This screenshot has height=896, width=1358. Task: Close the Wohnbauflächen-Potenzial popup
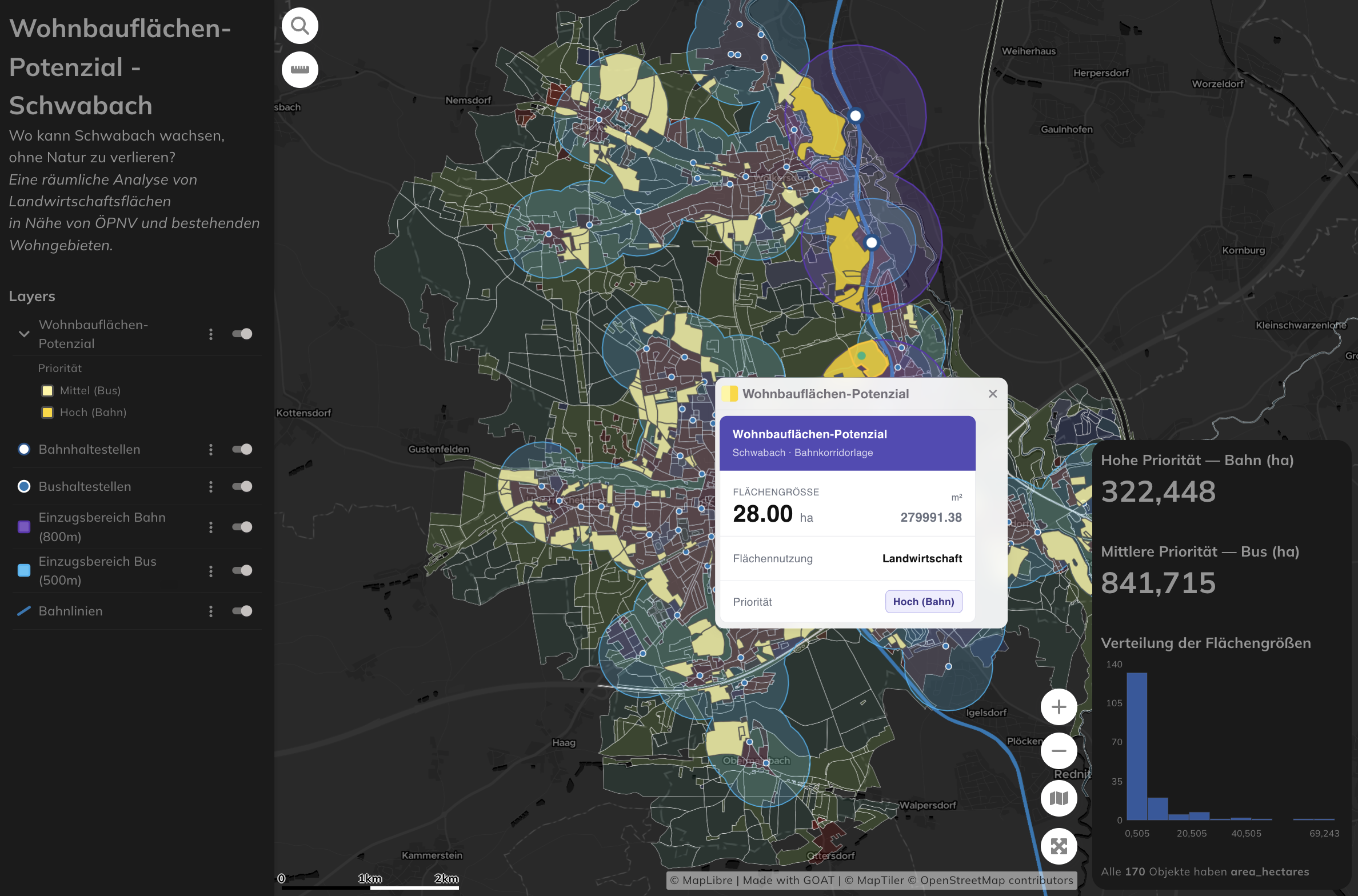(993, 394)
